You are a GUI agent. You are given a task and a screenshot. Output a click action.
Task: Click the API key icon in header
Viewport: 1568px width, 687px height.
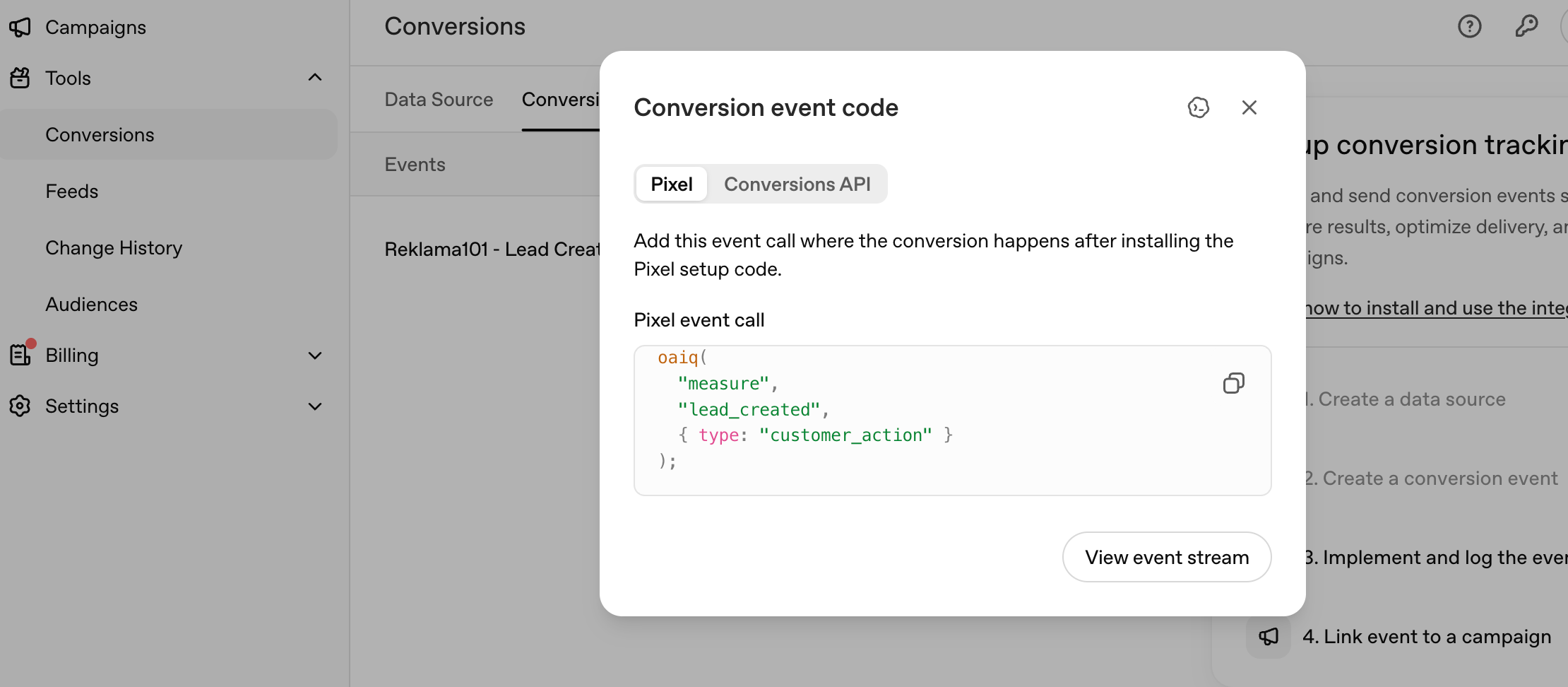[x=1526, y=26]
